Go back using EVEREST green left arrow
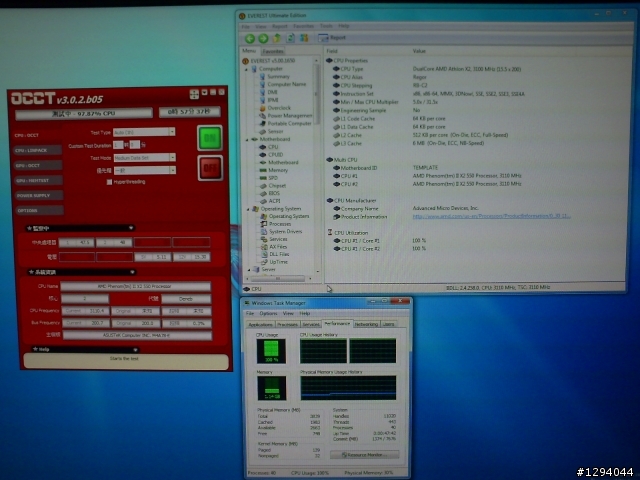 pyautogui.click(x=250, y=38)
